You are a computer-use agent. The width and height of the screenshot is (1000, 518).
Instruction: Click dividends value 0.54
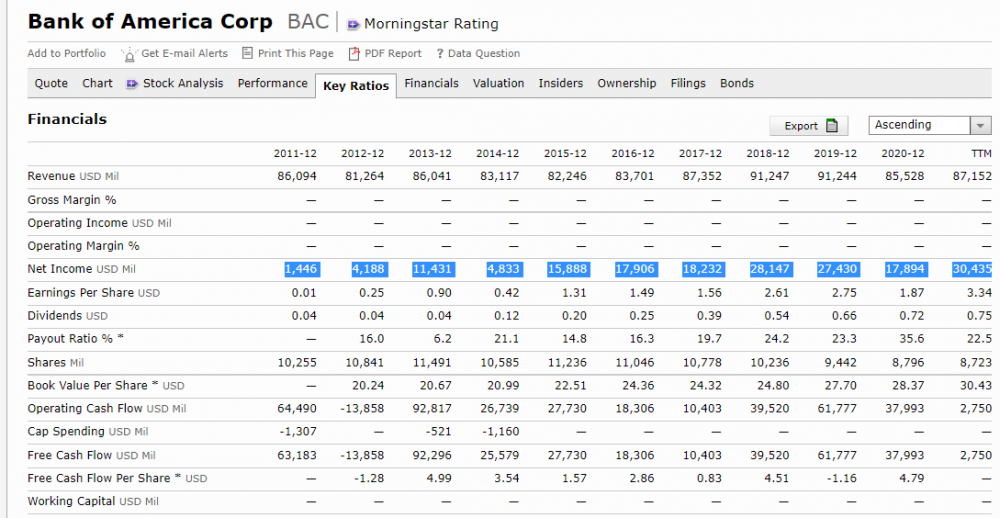coord(777,316)
